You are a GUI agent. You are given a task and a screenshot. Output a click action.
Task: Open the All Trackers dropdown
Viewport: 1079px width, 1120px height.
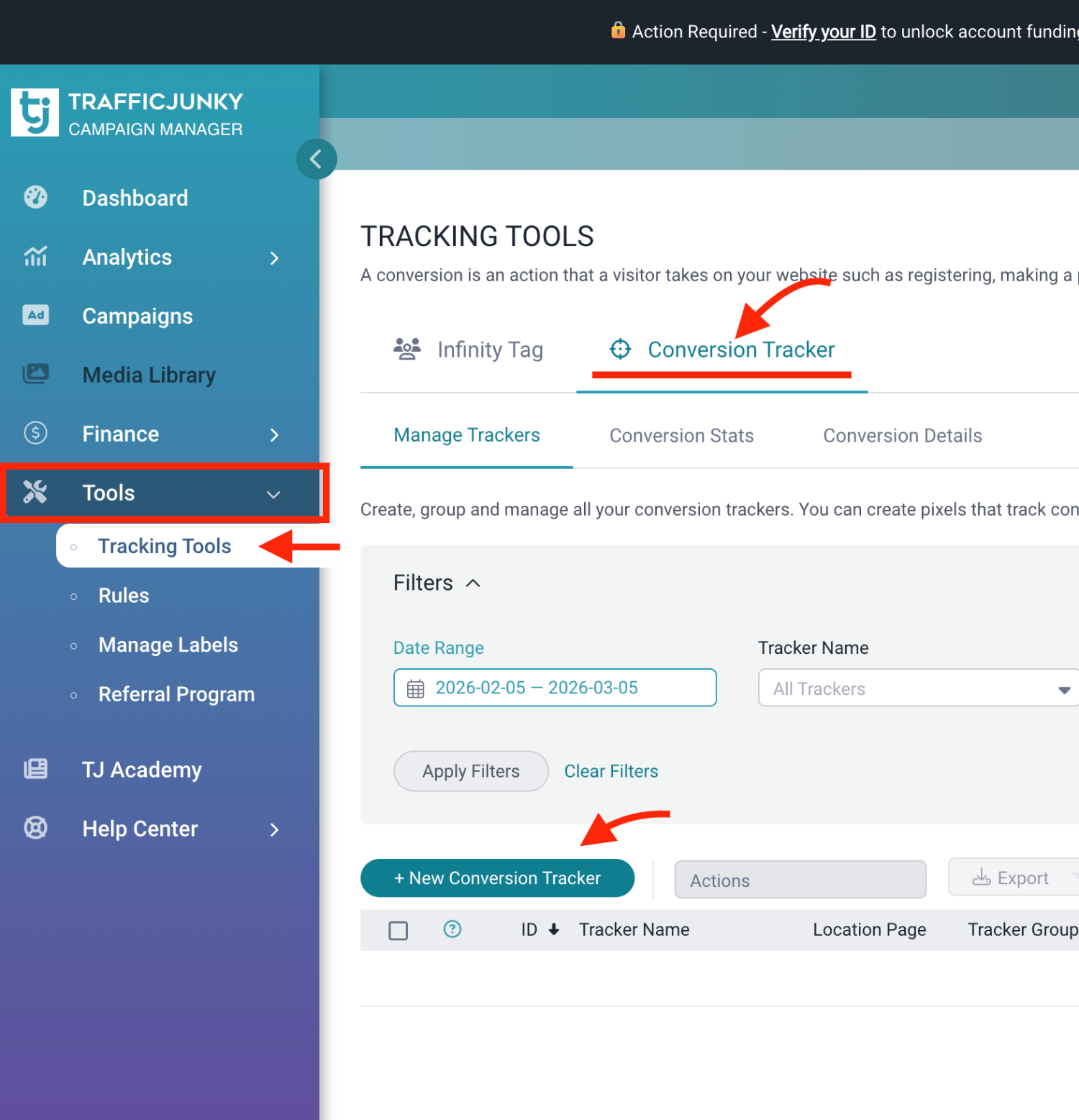pyautogui.click(x=919, y=688)
